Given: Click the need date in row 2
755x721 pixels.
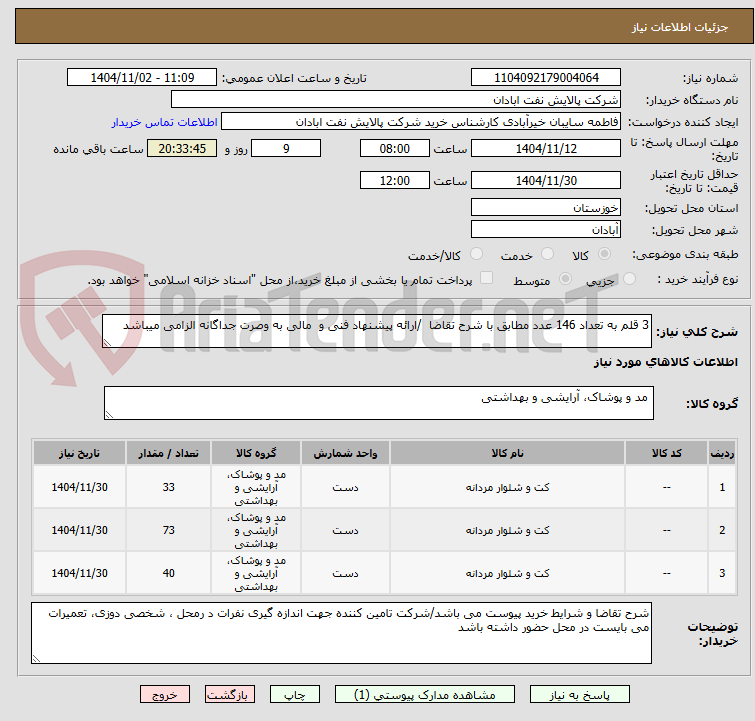Looking at the screenshot, I should pyautogui.click(x=79, y=530).
